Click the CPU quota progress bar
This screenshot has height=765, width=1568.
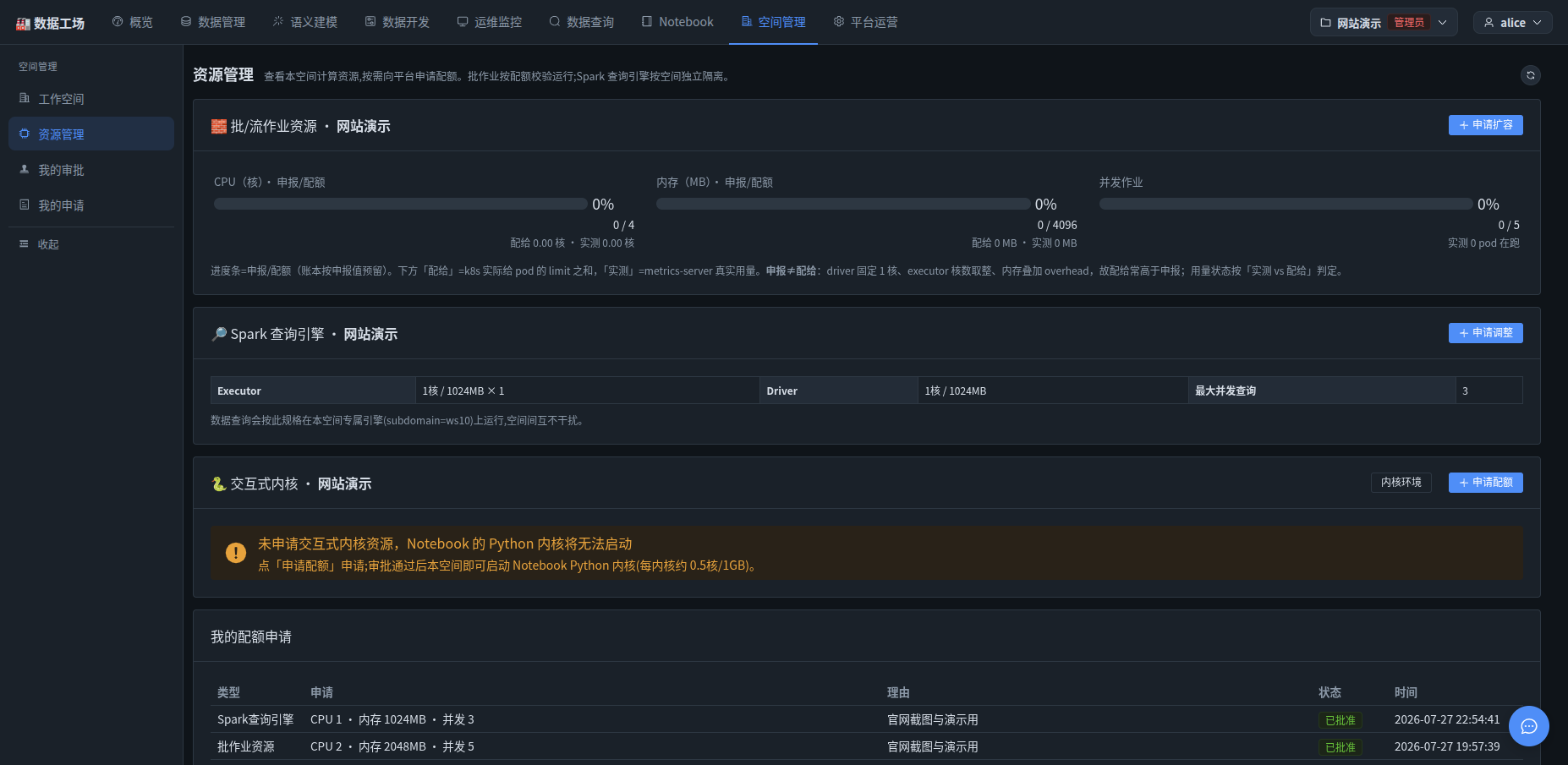click(x=400, y=204)
